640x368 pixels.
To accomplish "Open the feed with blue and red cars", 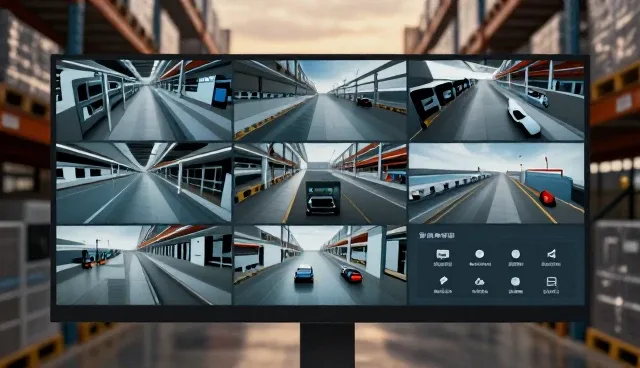I will (320, 265).
